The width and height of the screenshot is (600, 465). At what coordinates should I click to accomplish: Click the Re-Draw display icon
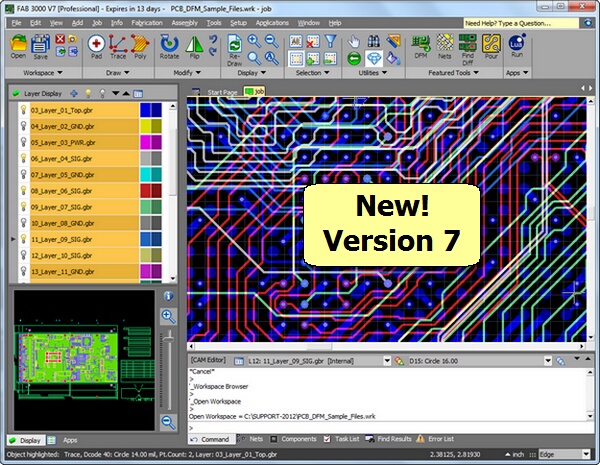pos(234,50)
